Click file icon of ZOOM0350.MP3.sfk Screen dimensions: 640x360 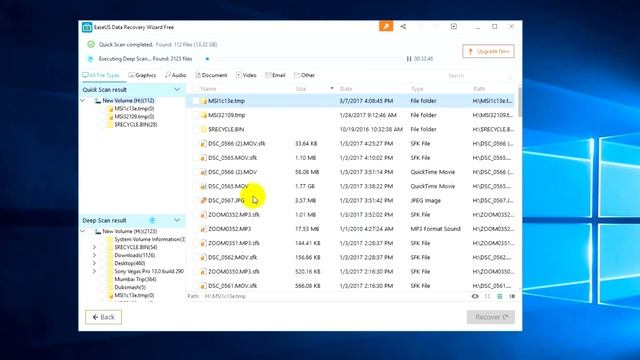(203, 271)
